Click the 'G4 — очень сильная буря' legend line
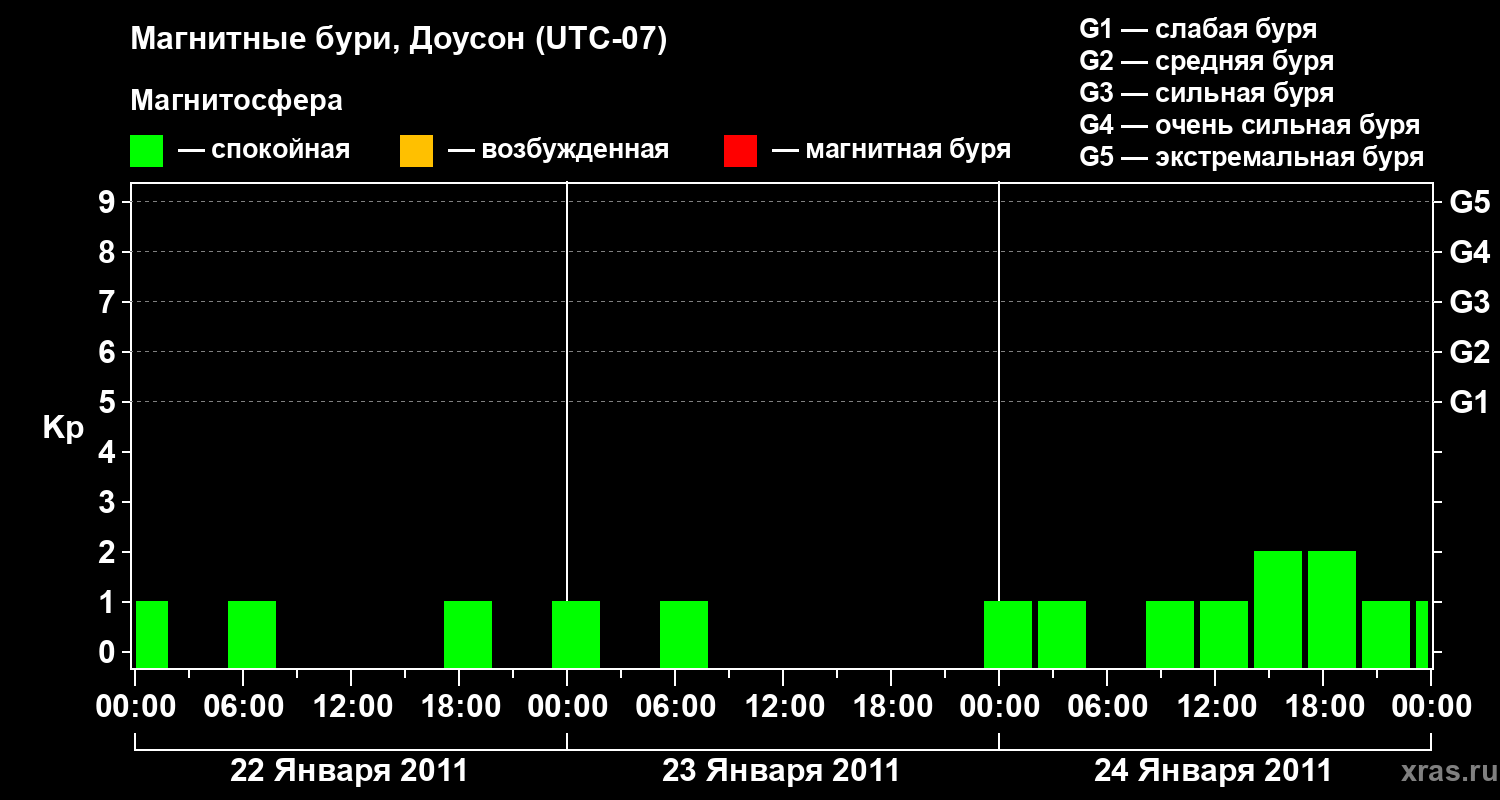Viewport: 1500px width, 800px height. [1250, 125]
